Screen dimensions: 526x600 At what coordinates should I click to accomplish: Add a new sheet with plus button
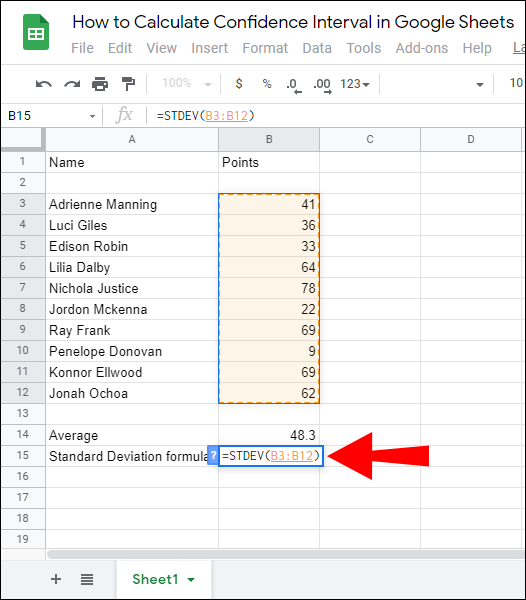pyautogui.click(x=56, y=579)
